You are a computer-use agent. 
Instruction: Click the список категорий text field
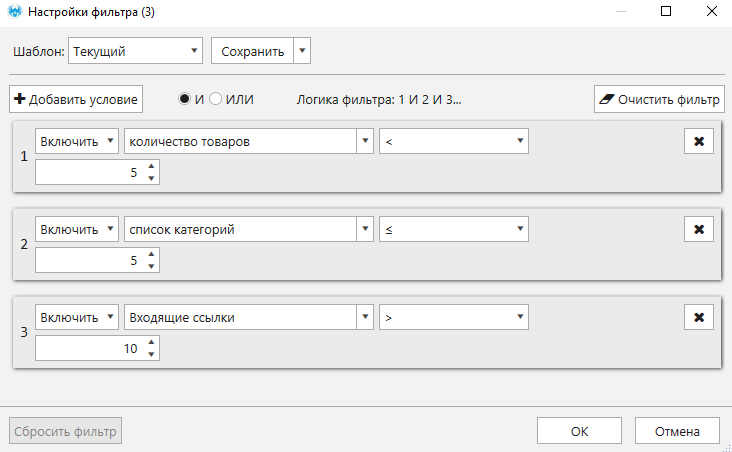point(240,229)
